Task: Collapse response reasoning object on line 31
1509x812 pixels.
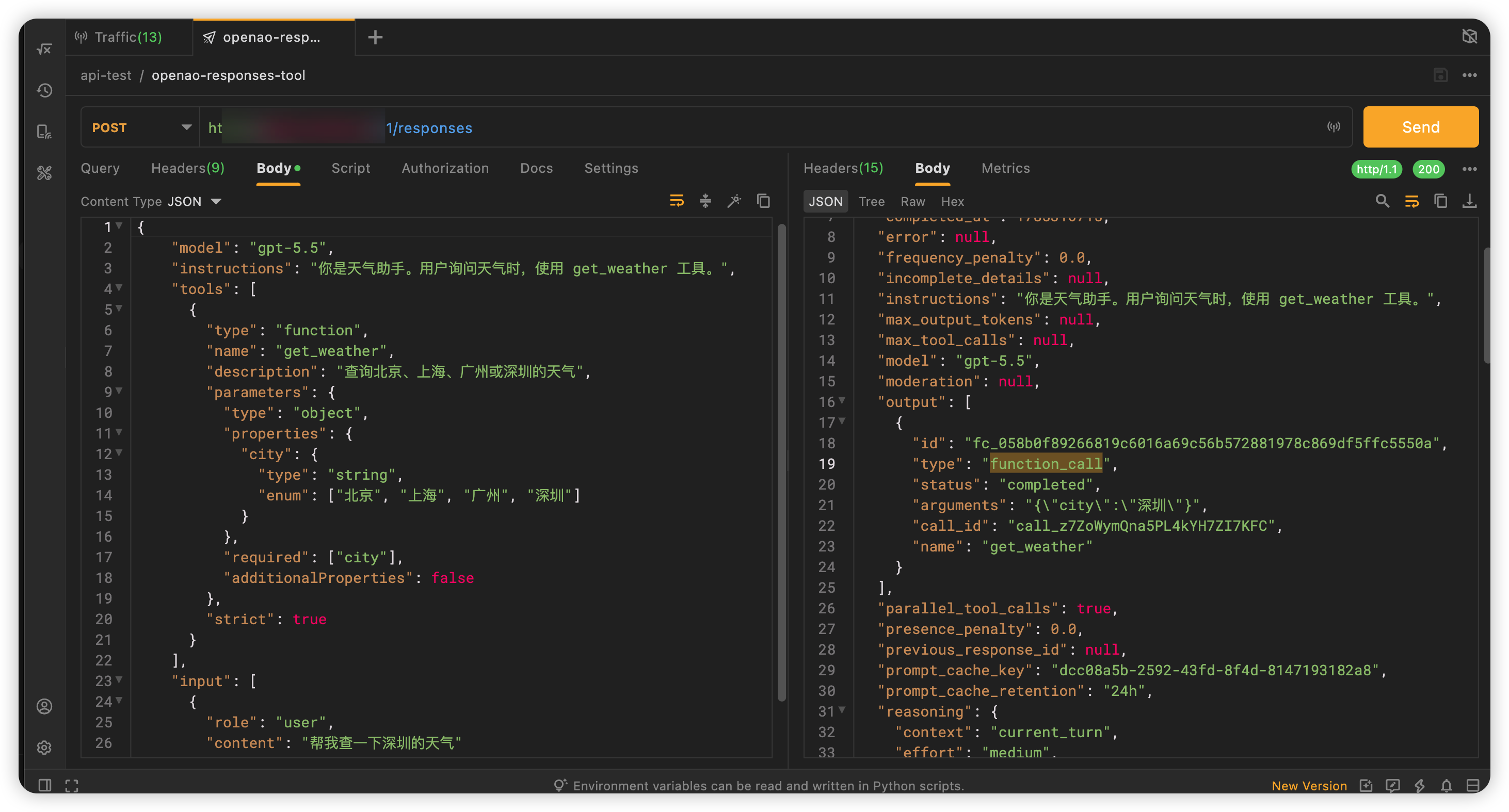Action: coord(842,710)
